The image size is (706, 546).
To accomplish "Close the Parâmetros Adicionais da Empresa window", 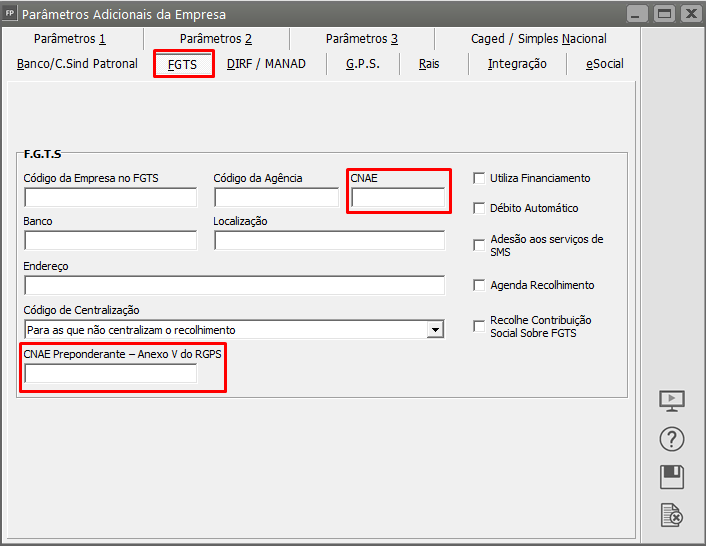I will pyautogui.click(x=692, y=14).
